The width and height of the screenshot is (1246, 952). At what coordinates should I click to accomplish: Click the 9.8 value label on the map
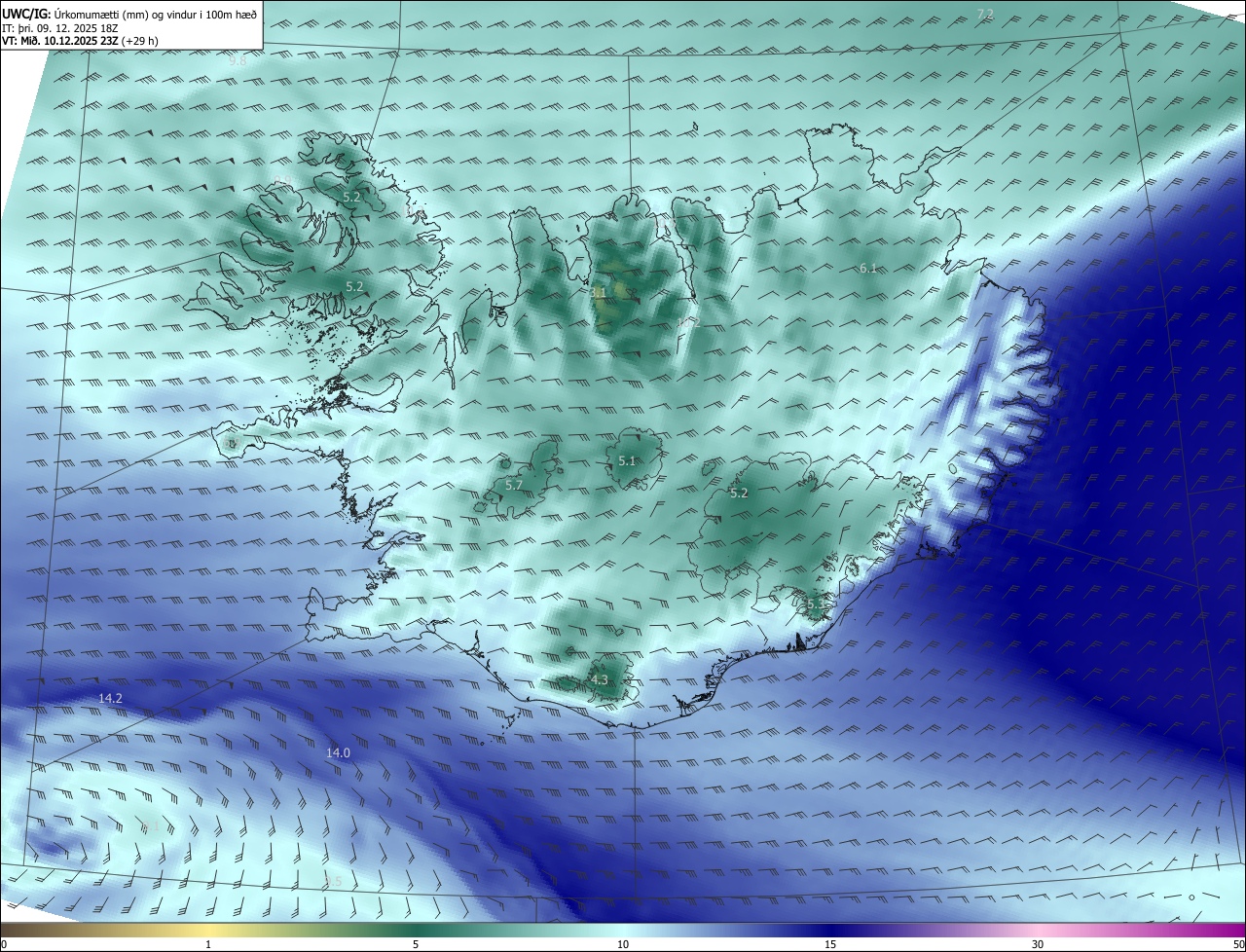238,60
